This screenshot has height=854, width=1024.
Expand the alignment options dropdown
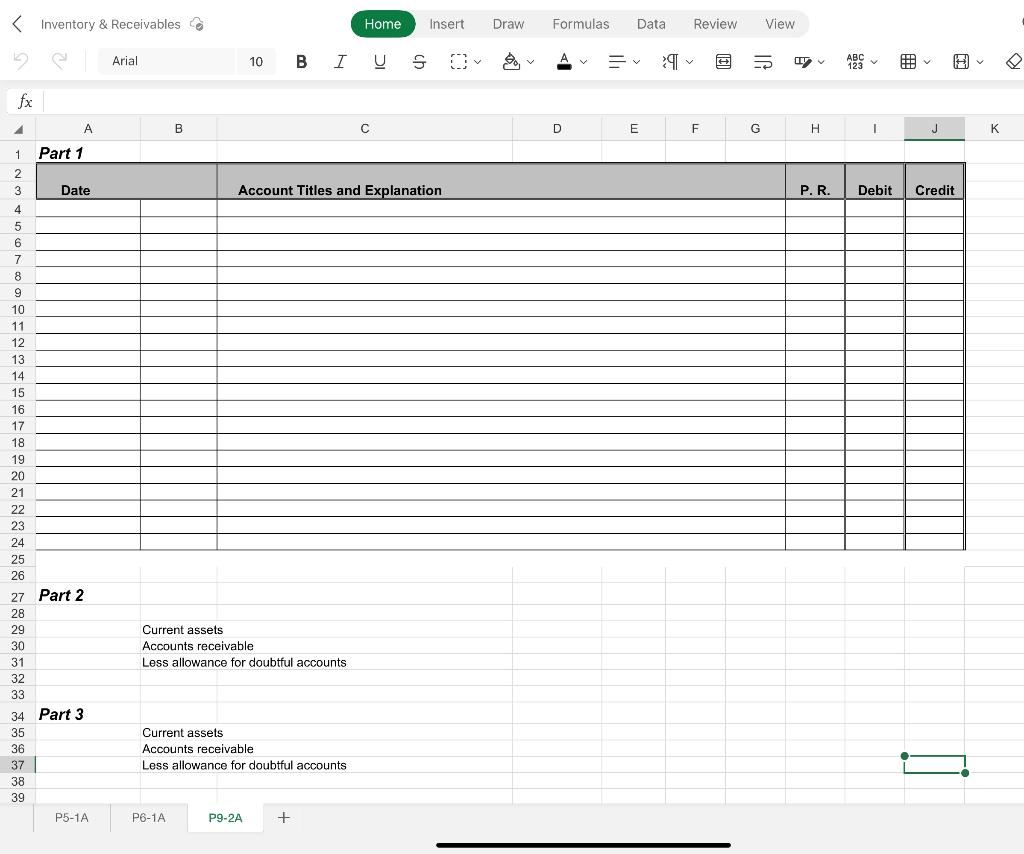click(636, 61)
